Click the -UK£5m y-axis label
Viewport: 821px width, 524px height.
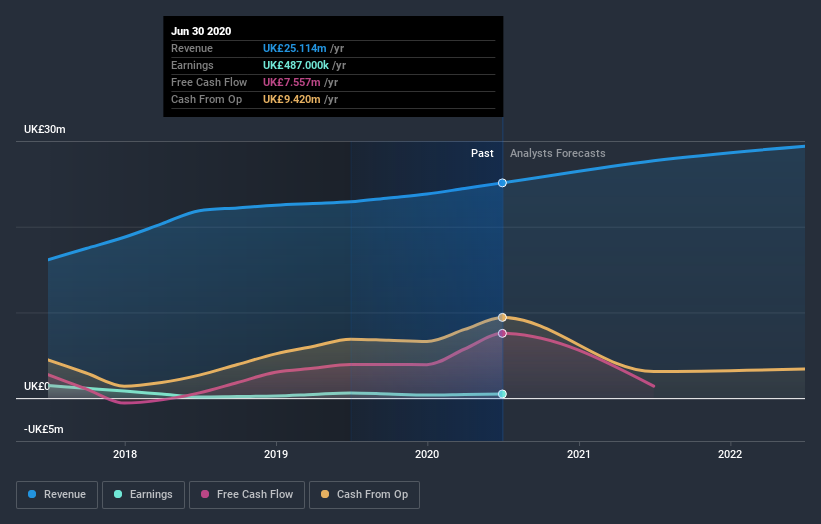[x=43, y=429]
